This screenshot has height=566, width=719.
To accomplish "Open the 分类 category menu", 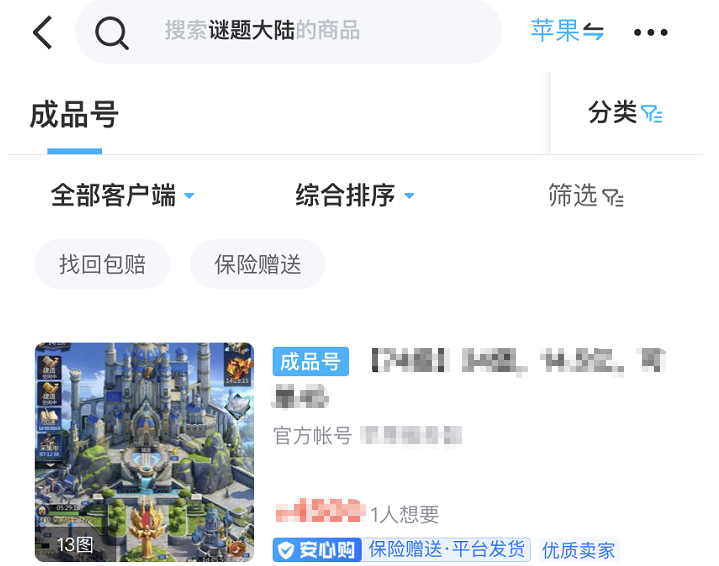I will click(x=625, y=113).
